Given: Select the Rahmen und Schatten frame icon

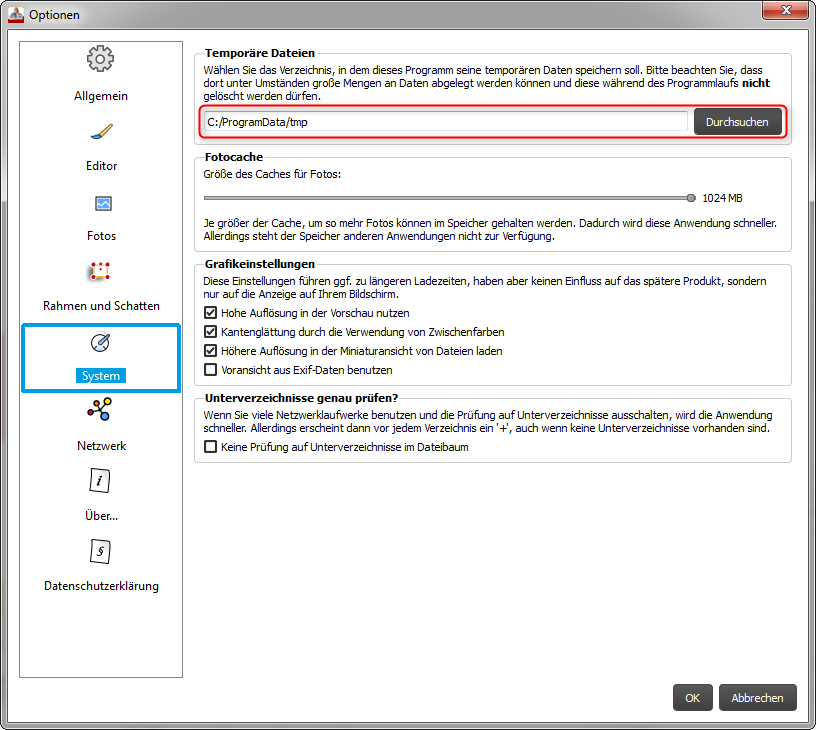Looking at the screenshot, I should tap(100, 271).
